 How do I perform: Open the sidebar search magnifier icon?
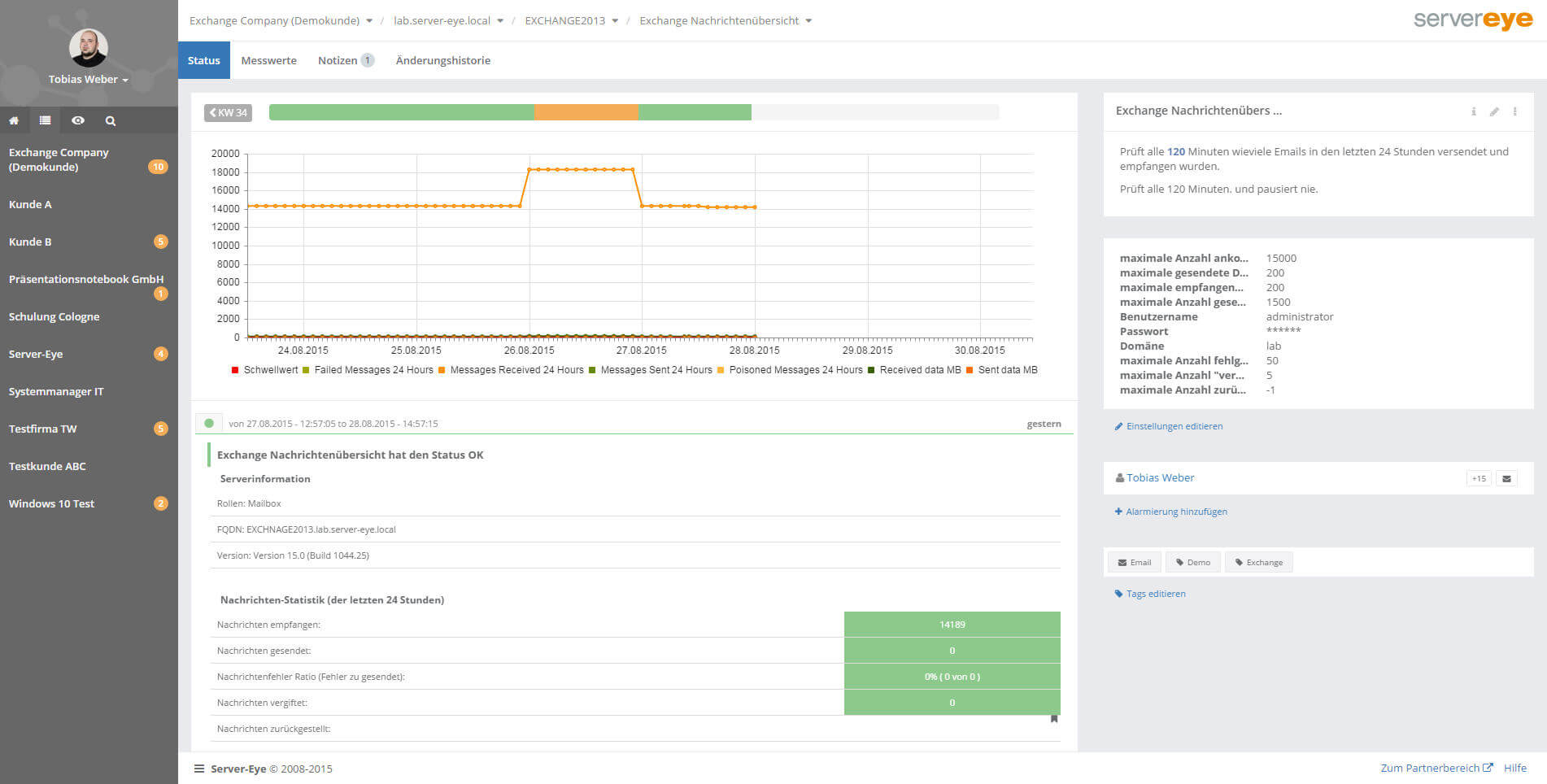coord(111,120)
